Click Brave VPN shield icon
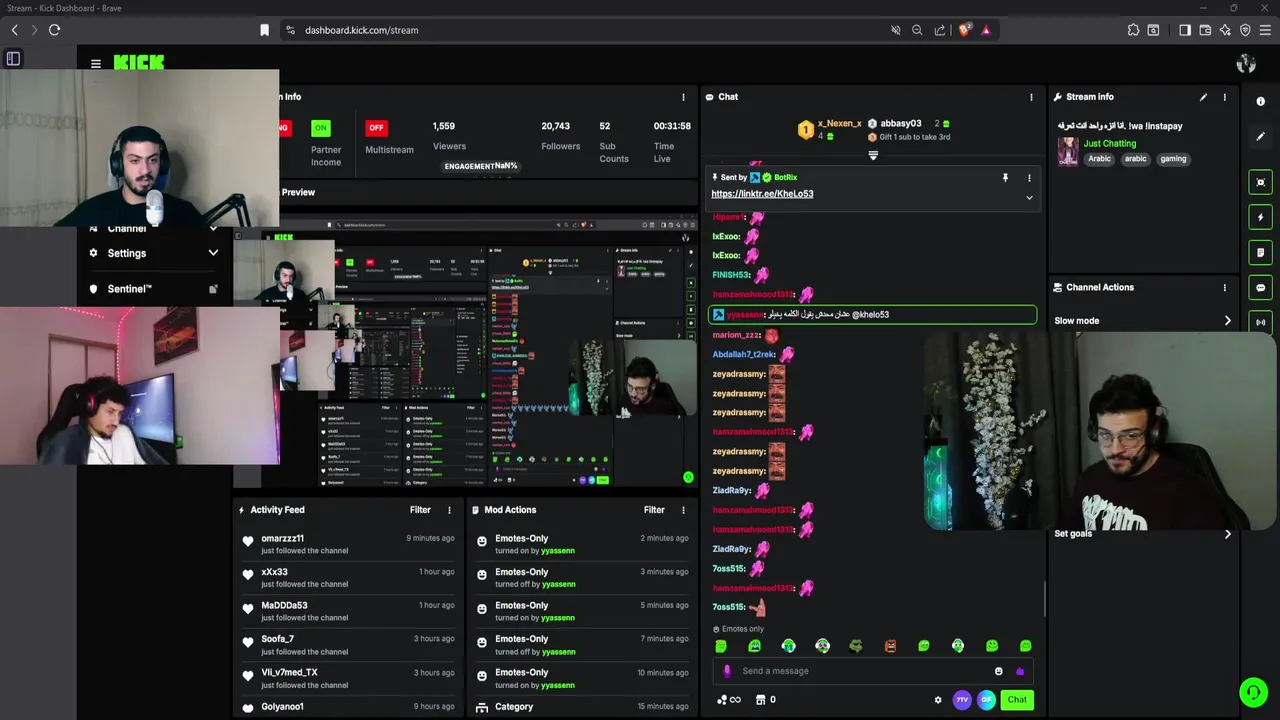This screenshot has height=720, width=1280. 1245,30
